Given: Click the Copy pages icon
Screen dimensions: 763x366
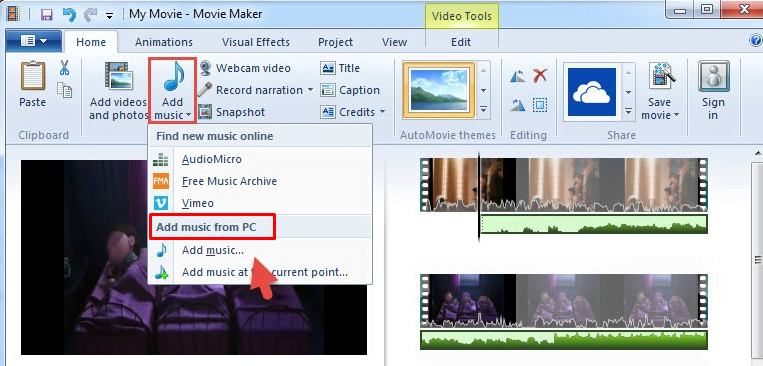Looking at the screenshot, I should point(65,90).
